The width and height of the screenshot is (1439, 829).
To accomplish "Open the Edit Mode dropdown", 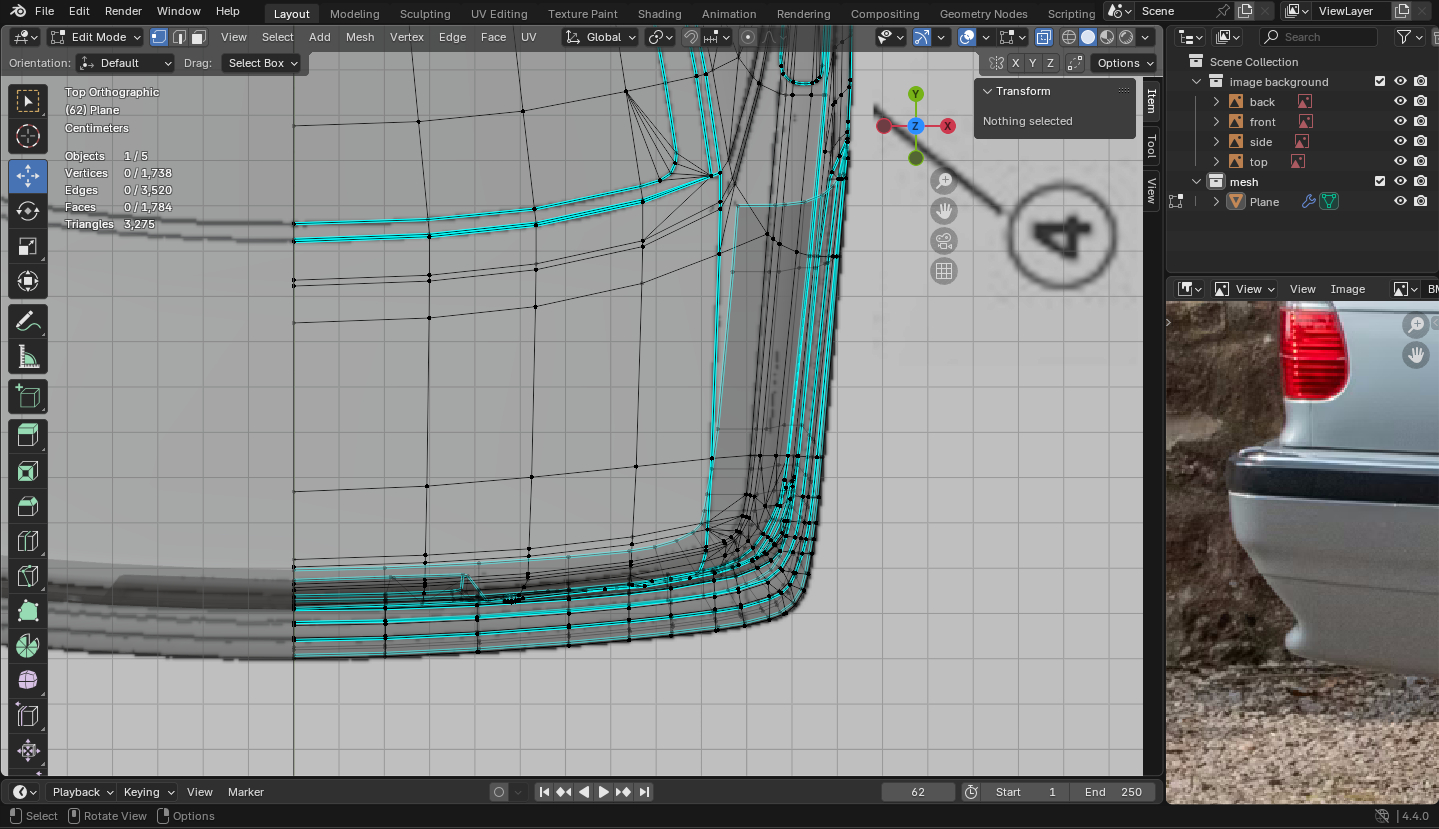I will pos(97,37).
